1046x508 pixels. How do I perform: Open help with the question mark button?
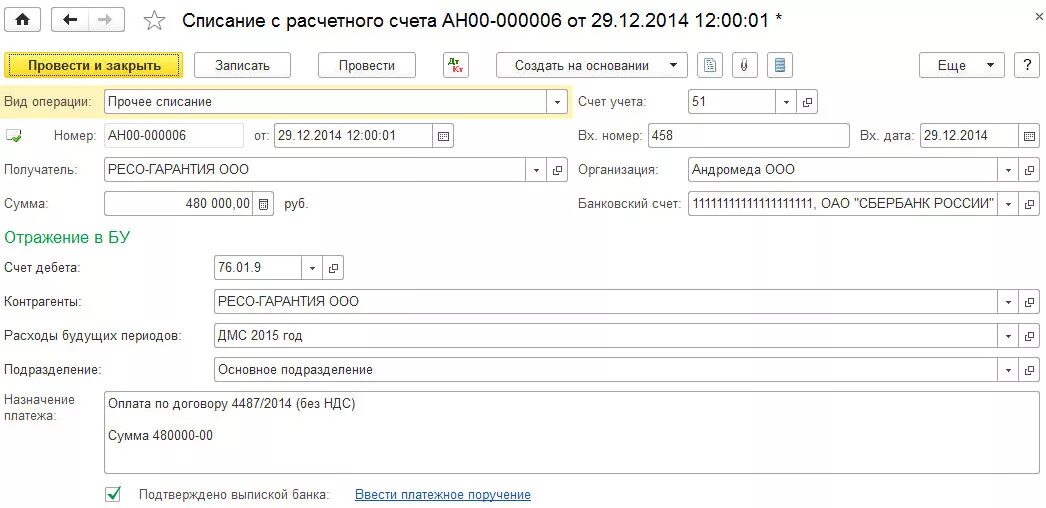[x=1027, y=65]
